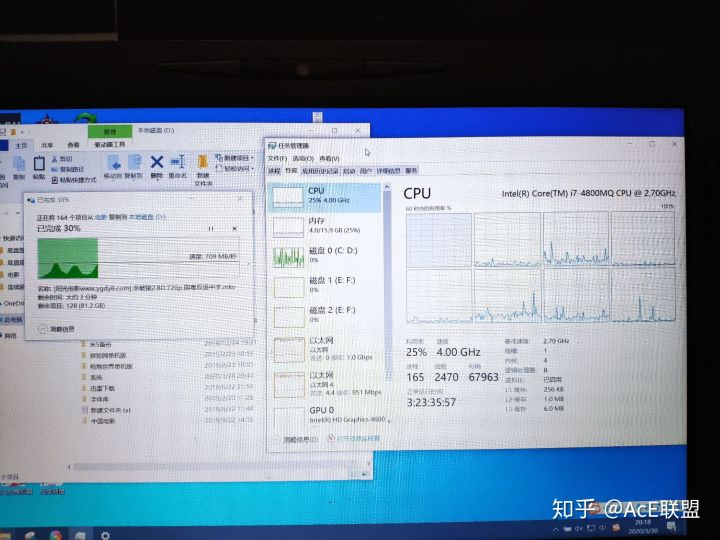Click left arrow of Explorer horizontal scrollbar

coord(69,467)
